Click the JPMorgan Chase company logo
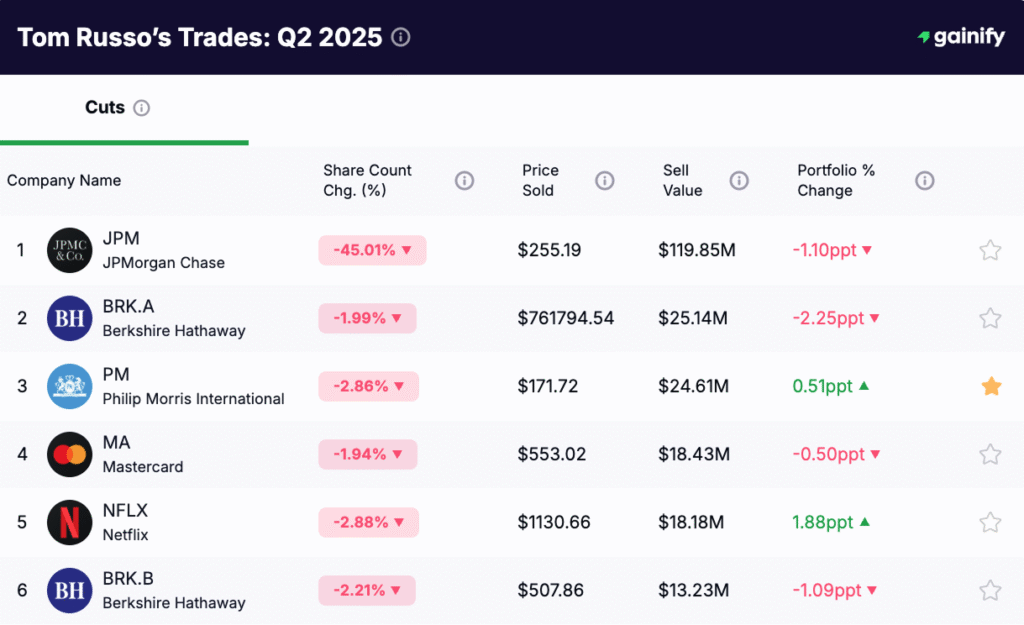Screen dimensions: 1024x625 pos(69,250)
